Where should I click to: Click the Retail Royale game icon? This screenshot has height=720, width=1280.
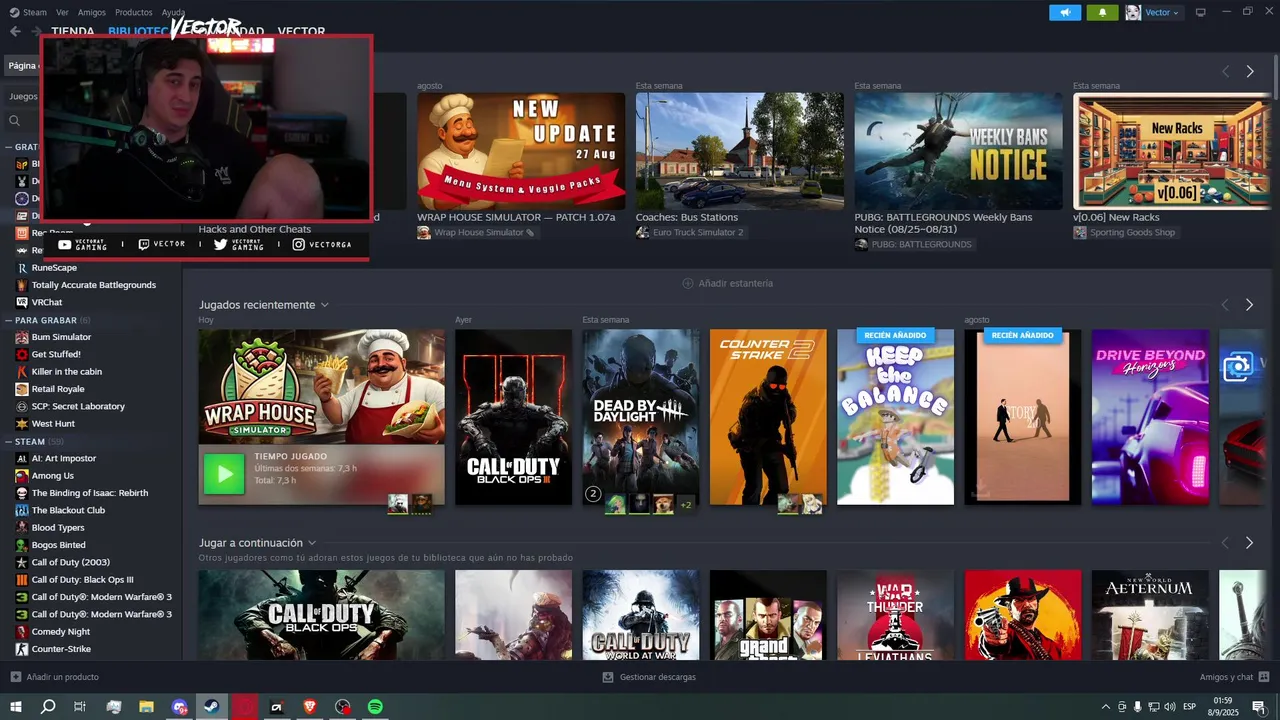point(22,389)
